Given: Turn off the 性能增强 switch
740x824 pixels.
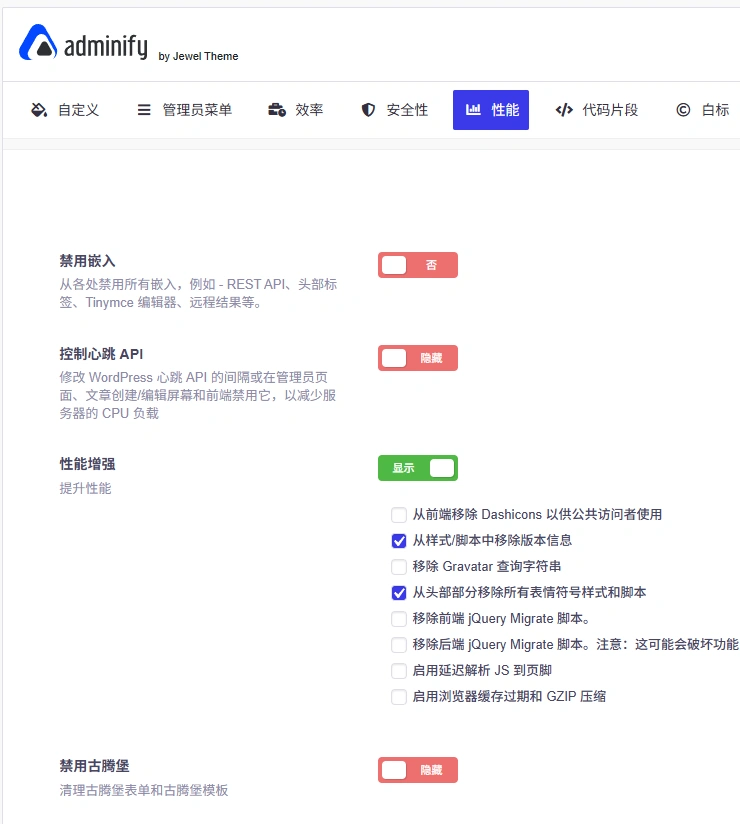Looking at the screenshot, I should tap(418, 468).
